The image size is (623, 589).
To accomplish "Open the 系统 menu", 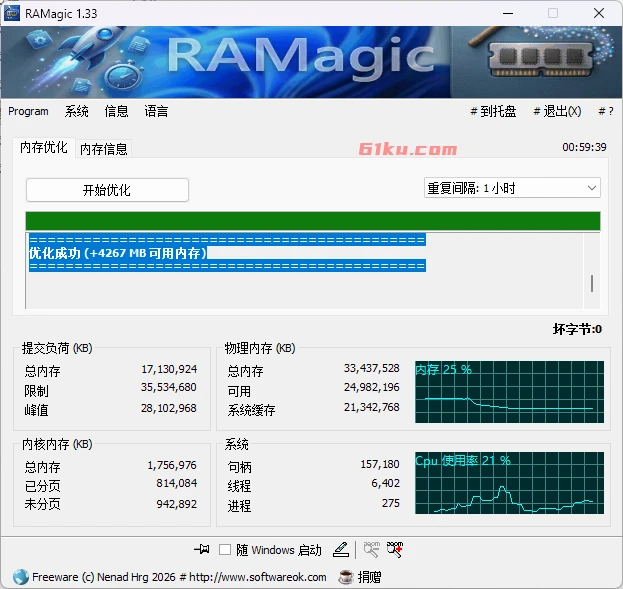I will click(77, 111).
